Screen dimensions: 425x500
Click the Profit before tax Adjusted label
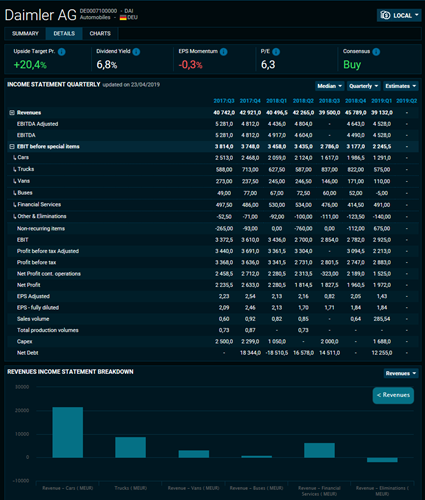(48, 251)
